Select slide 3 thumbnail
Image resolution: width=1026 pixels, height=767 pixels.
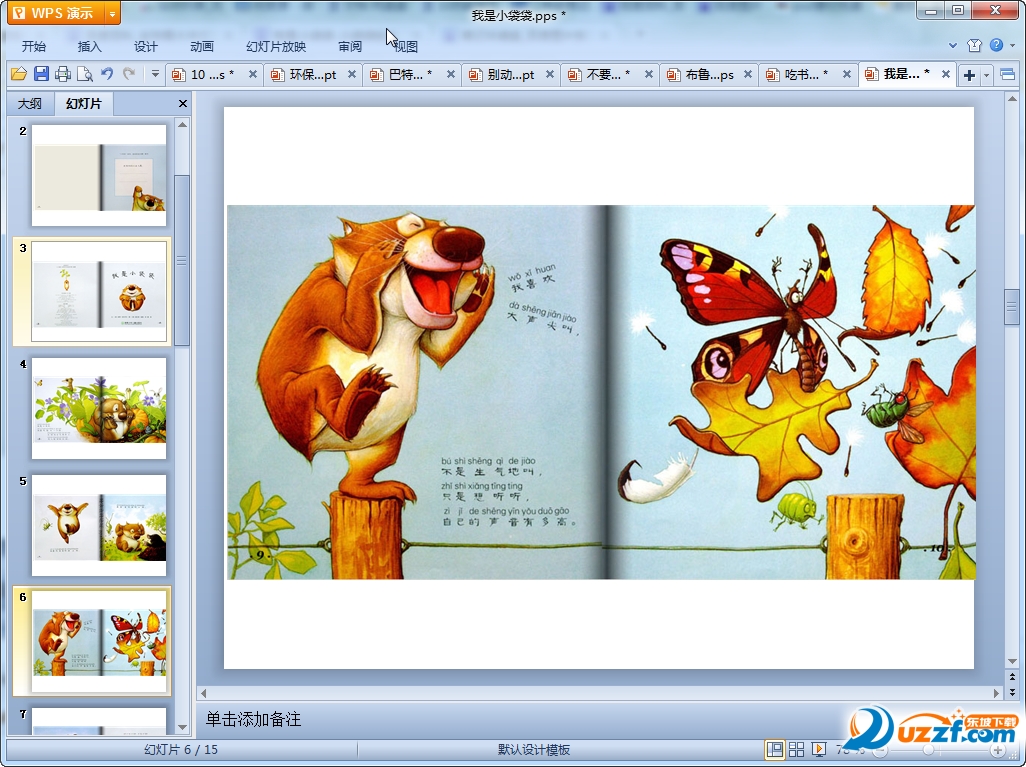coord(99,291)
